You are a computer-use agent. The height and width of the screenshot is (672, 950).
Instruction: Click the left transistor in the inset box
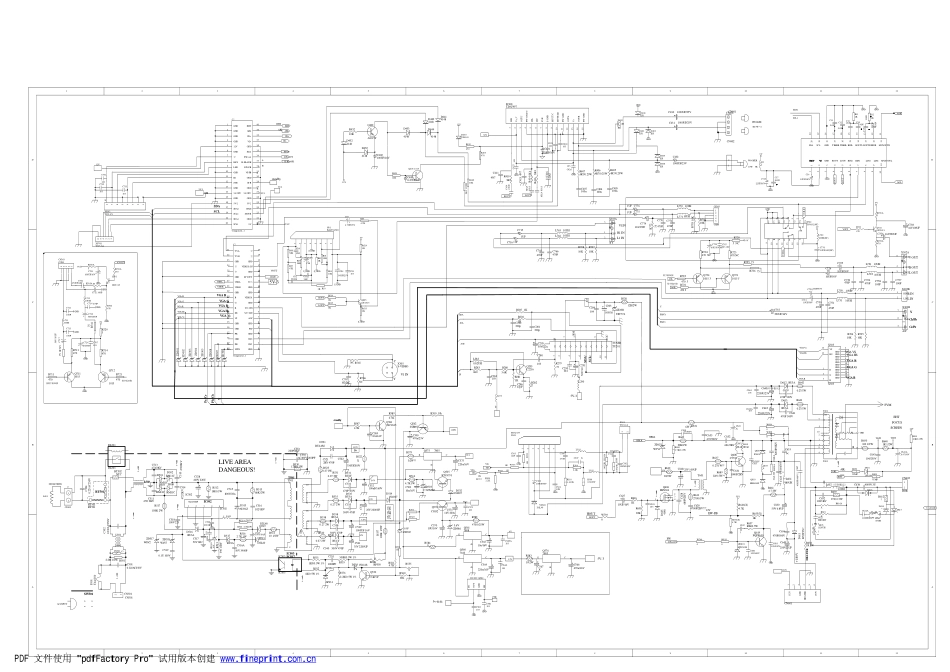(70, 377)
